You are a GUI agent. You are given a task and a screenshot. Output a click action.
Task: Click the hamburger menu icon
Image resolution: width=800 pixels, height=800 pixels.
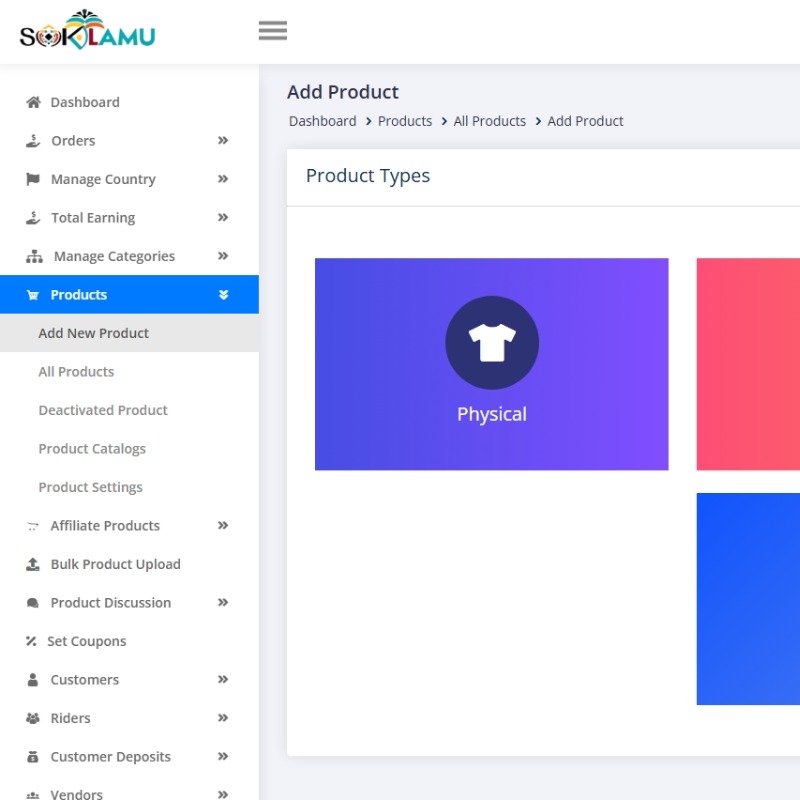click(272, 31)
